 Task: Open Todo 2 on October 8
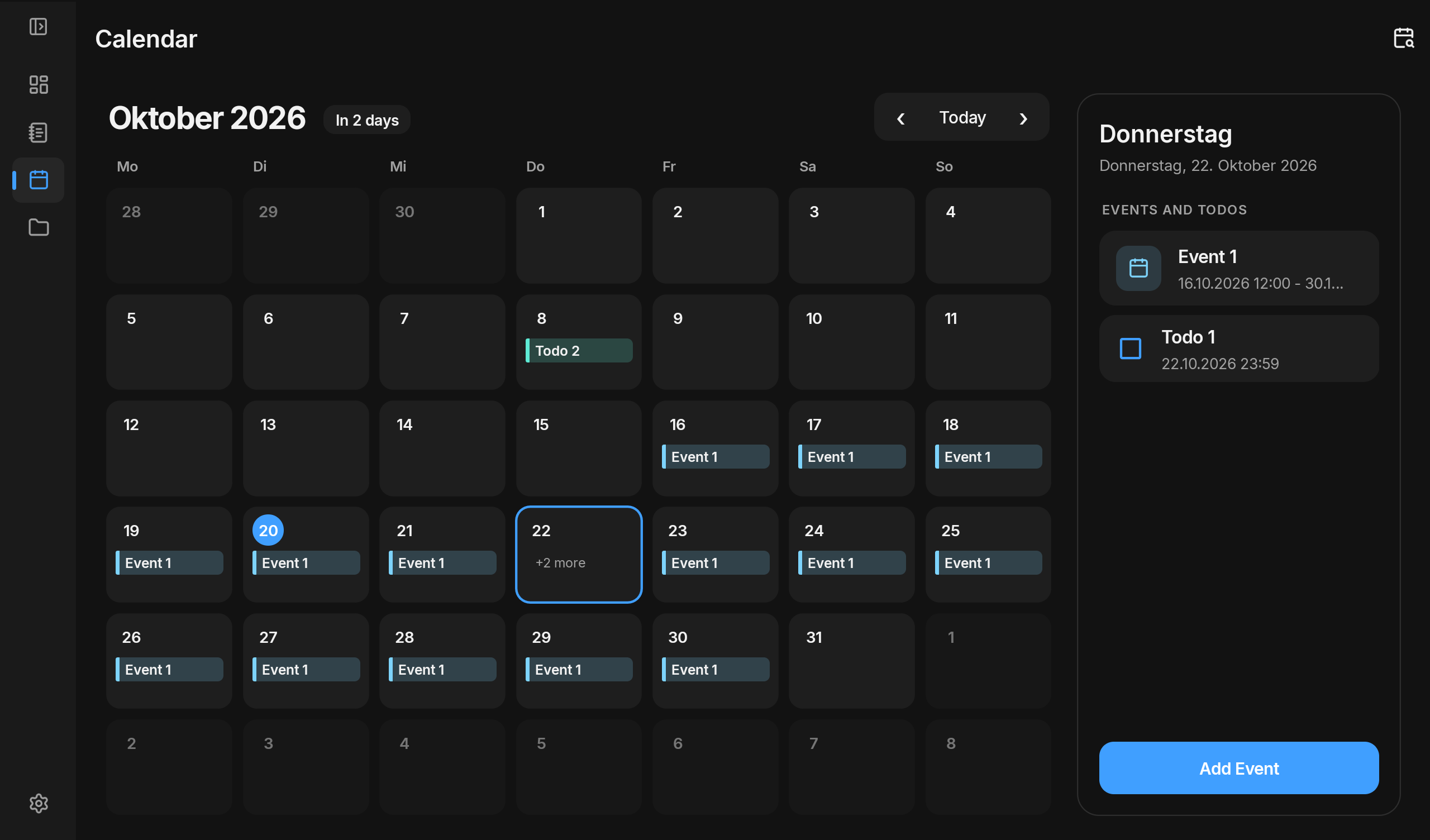pos(579,351)
